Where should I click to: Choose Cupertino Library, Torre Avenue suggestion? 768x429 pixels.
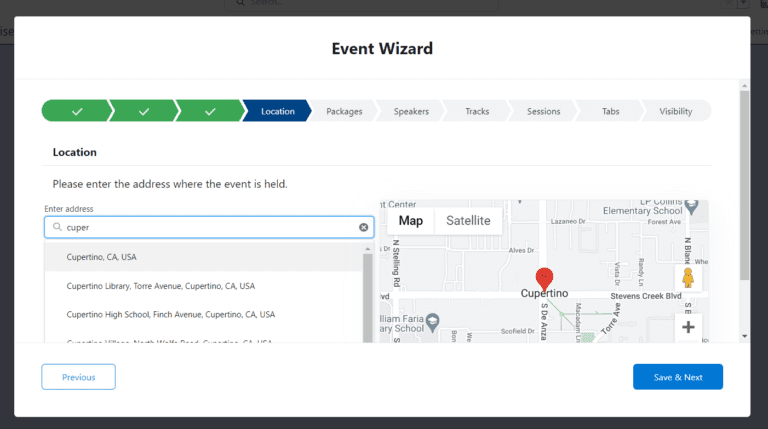[160, 286]
